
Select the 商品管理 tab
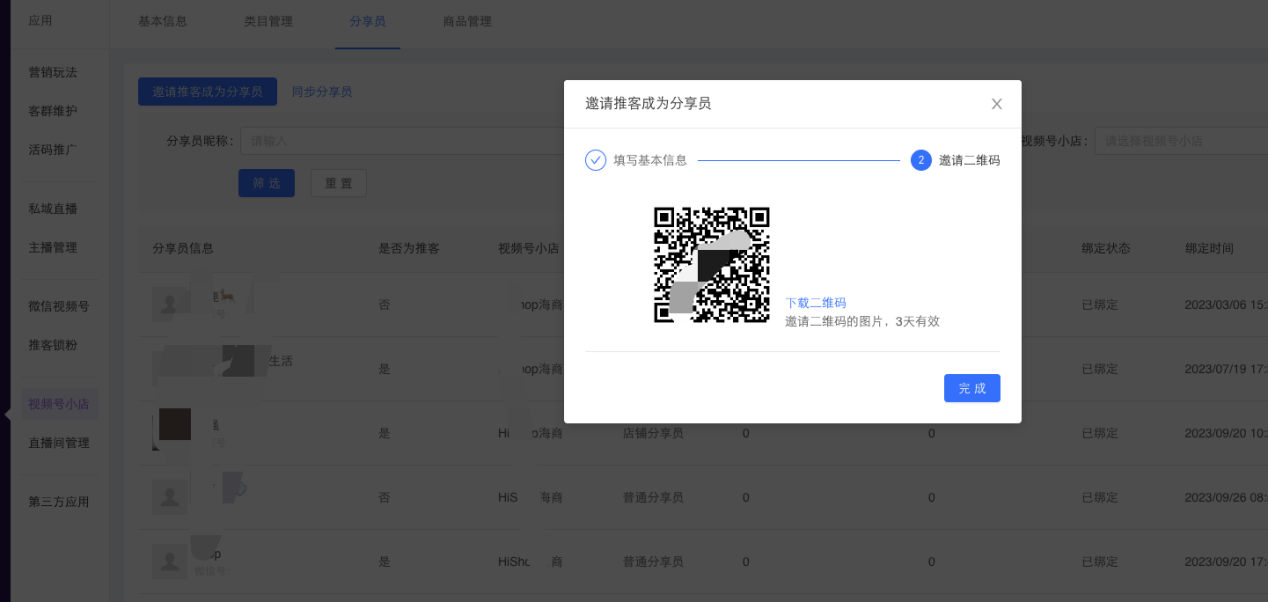(467, 21)
